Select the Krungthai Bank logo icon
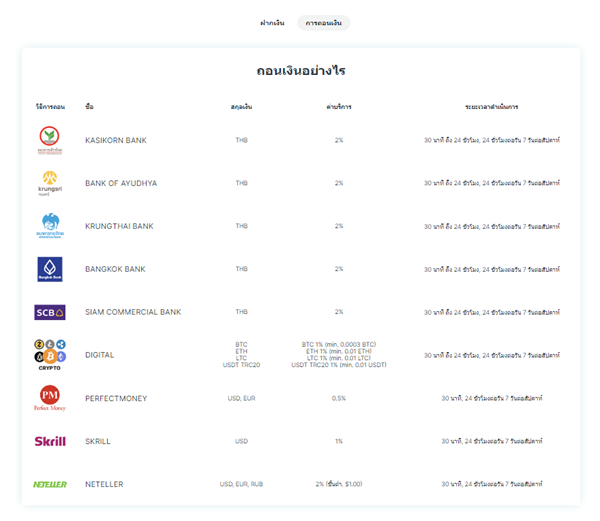 pos(49,226)
